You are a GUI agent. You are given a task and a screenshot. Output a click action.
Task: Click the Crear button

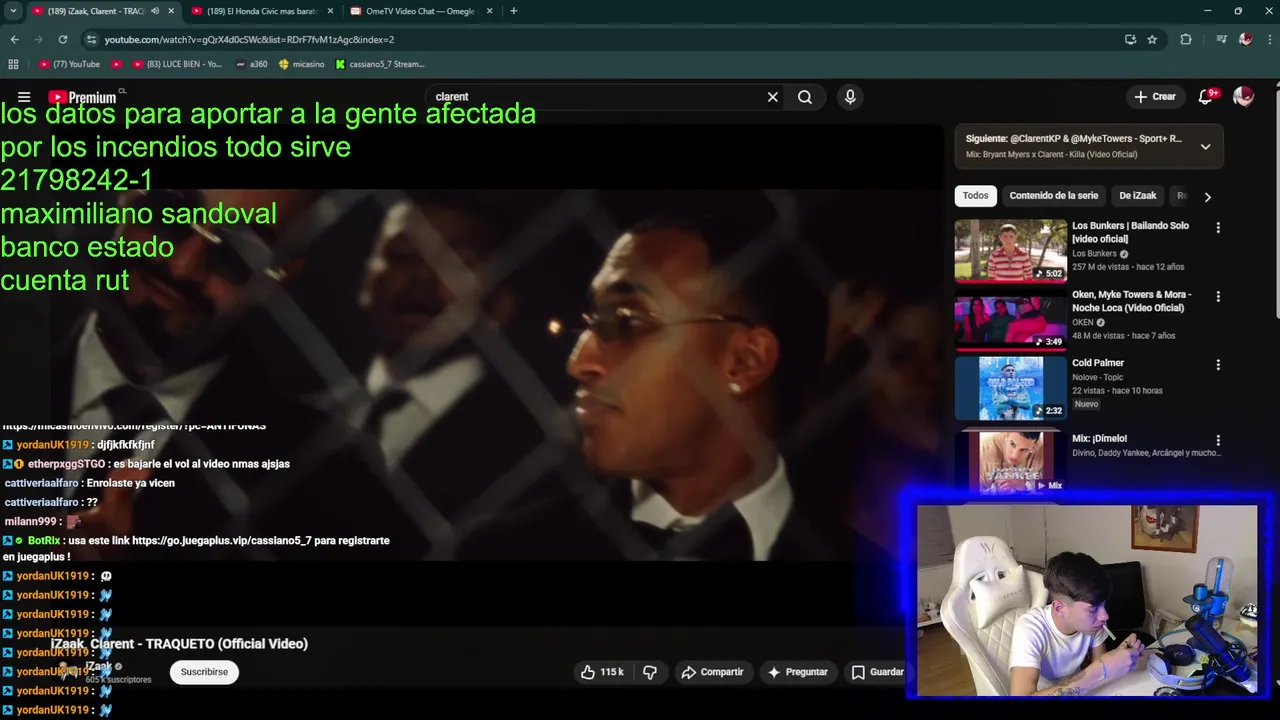[1155, 97]
